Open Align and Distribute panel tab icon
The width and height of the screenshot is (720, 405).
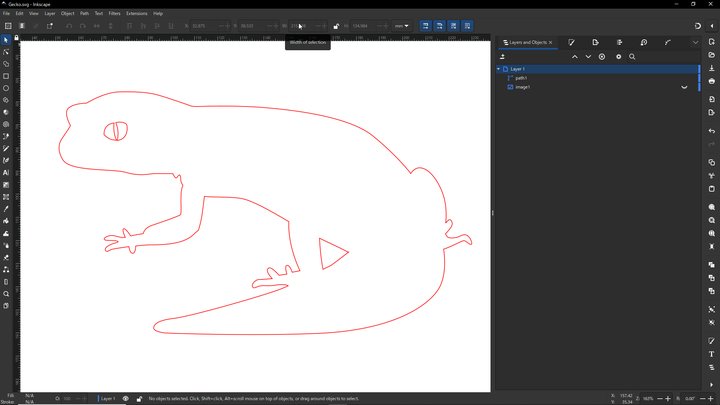(619, 42)
